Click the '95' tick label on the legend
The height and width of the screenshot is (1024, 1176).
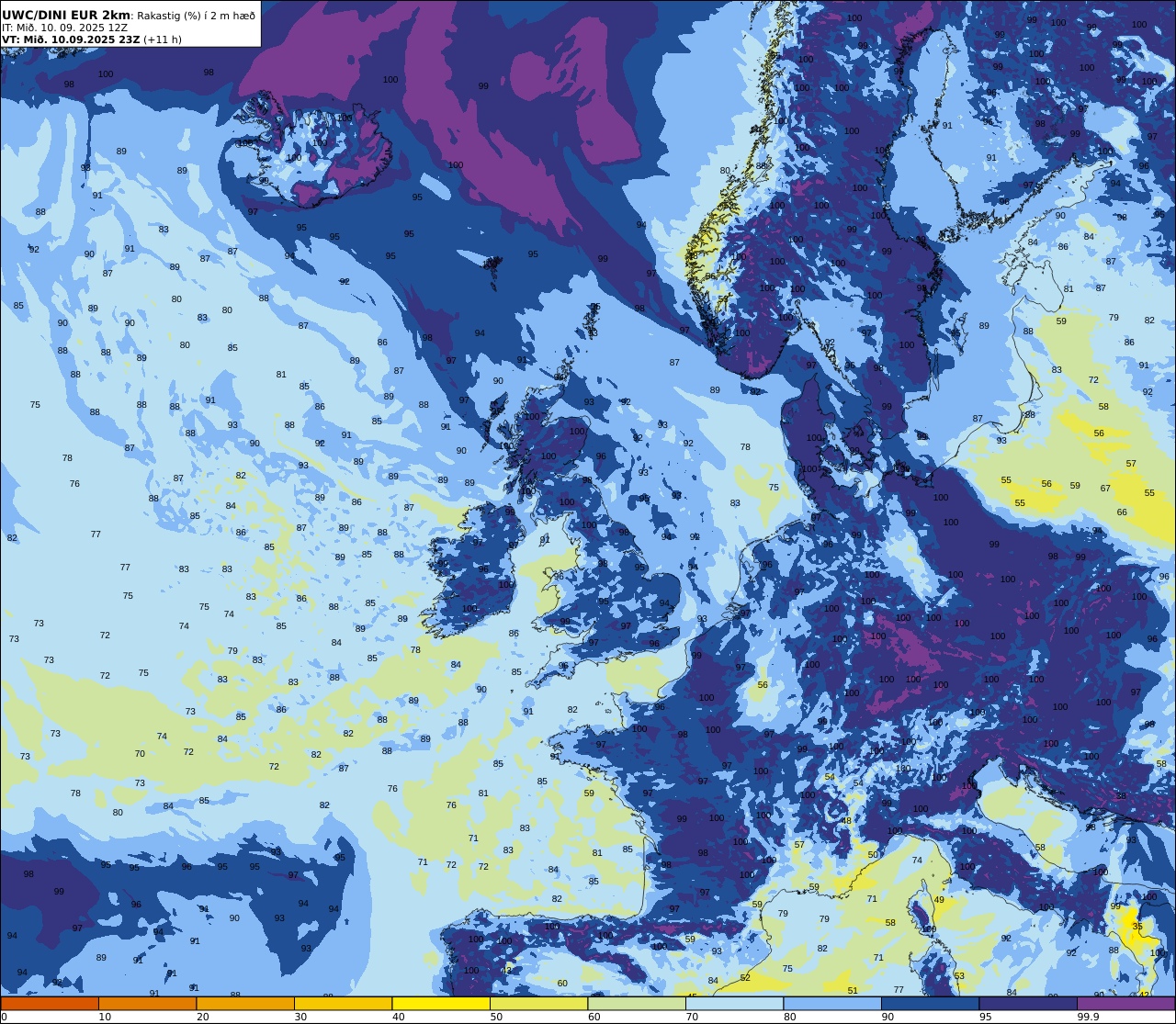(x=985, y=1017)
